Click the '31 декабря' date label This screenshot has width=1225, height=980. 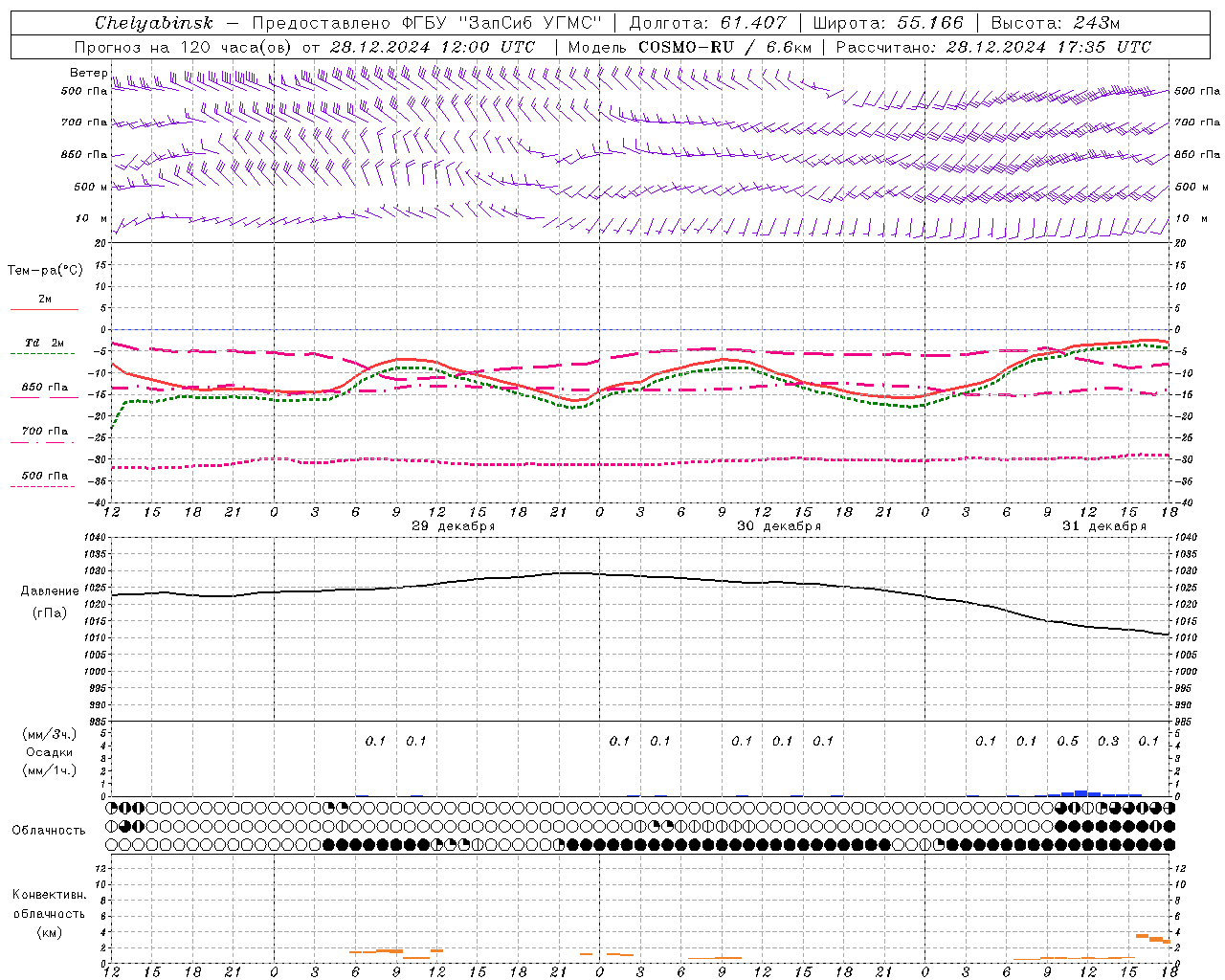1103,526
